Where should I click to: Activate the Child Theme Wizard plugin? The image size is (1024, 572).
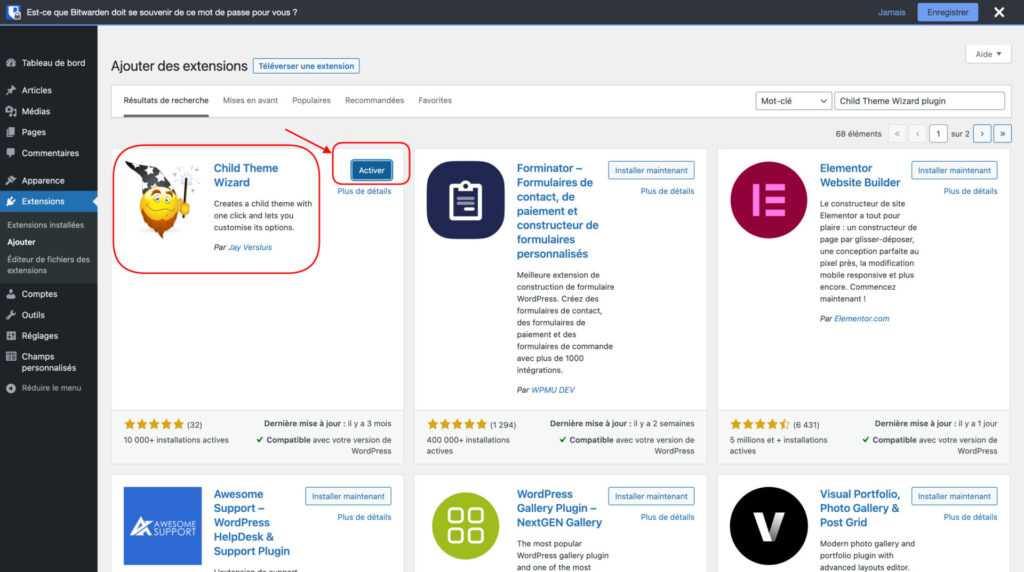coord(372,170)
